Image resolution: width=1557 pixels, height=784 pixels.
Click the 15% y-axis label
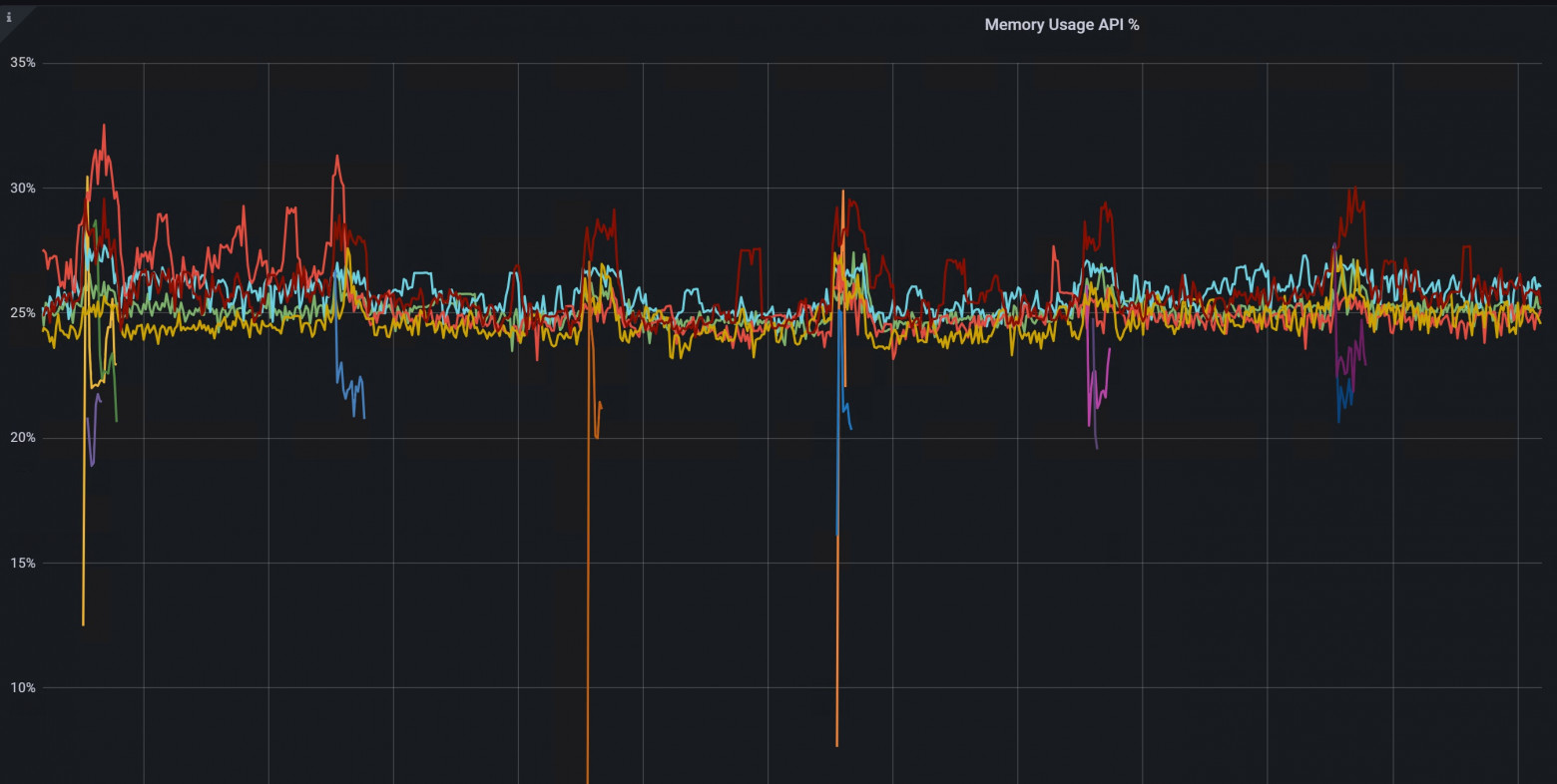(23, 564)
